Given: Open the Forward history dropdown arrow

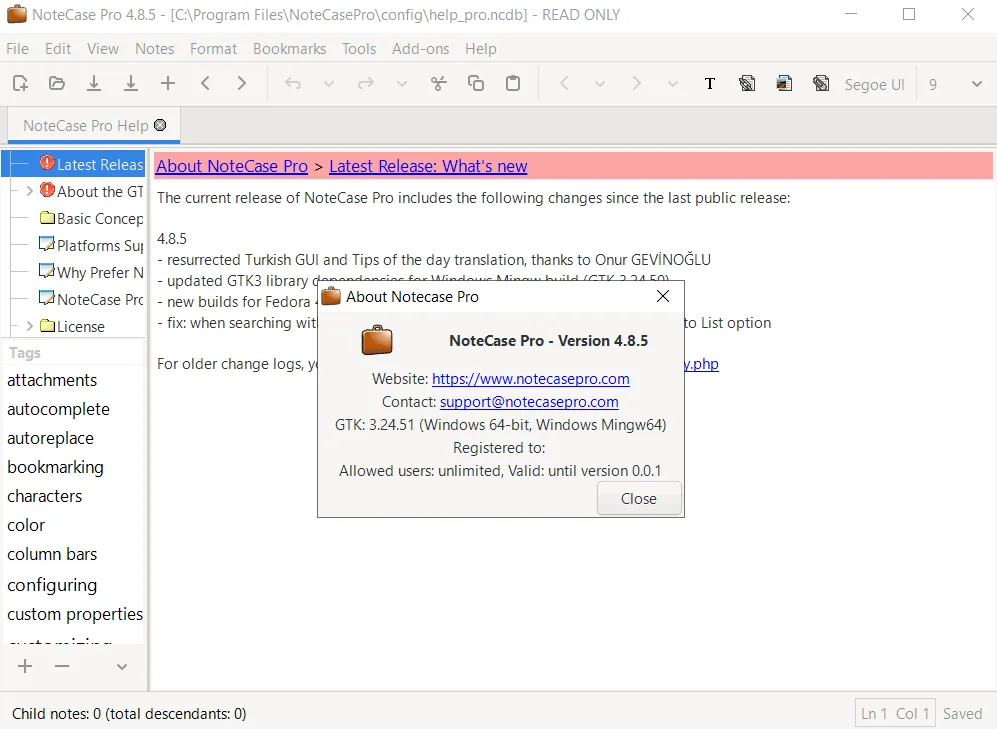Looking at the screenshot, I should coord(673,83).
